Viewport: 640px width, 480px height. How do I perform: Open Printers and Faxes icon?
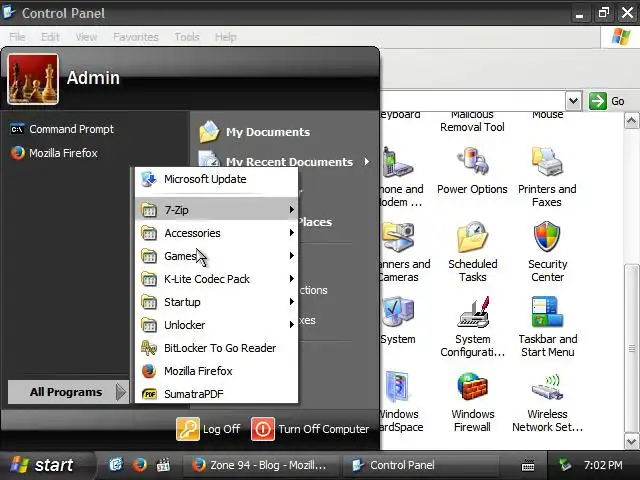click(x=547, y=177)
